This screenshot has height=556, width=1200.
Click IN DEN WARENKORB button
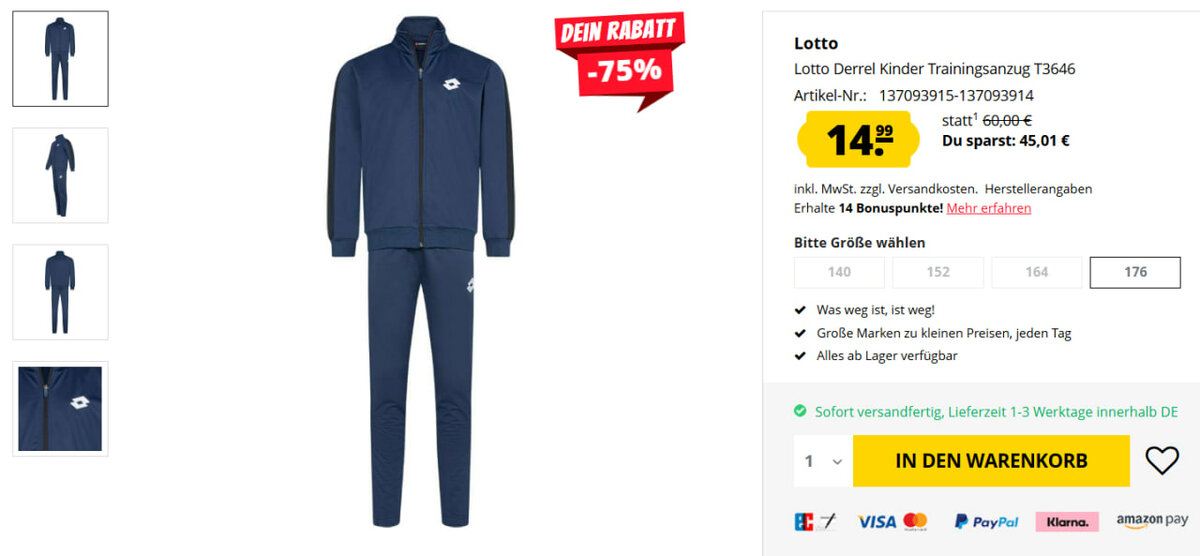[991, 461]
